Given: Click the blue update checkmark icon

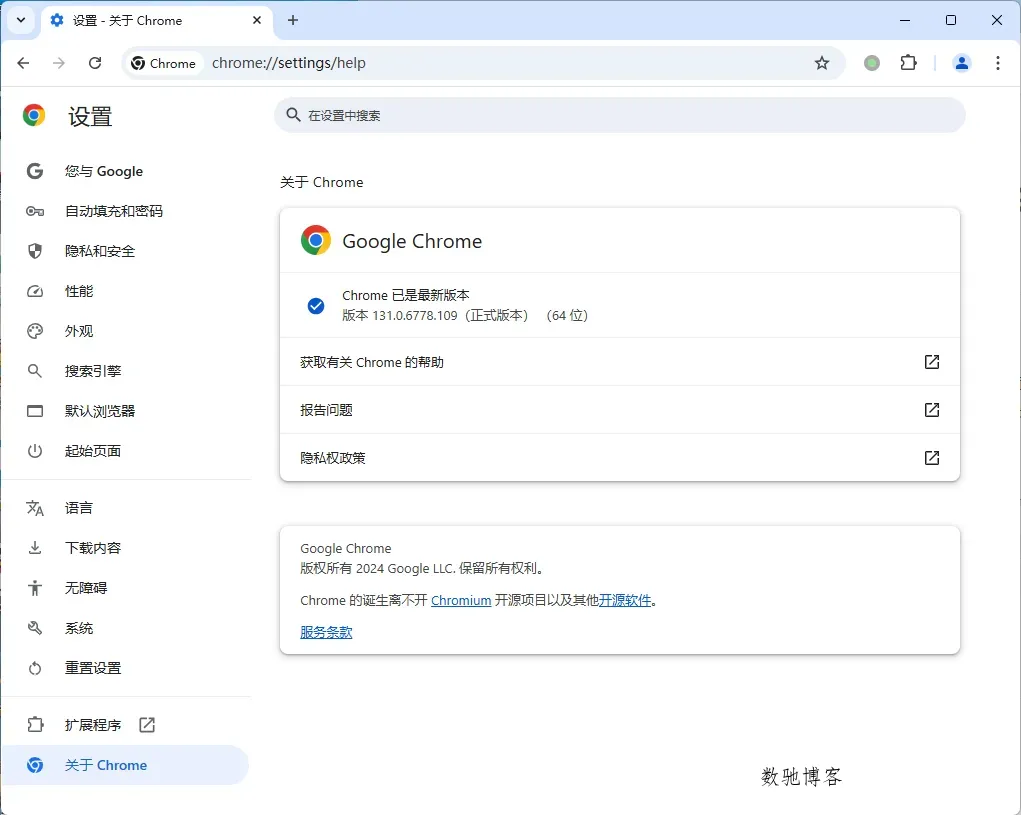Looking at the screenshot, I should coord(316,305).
